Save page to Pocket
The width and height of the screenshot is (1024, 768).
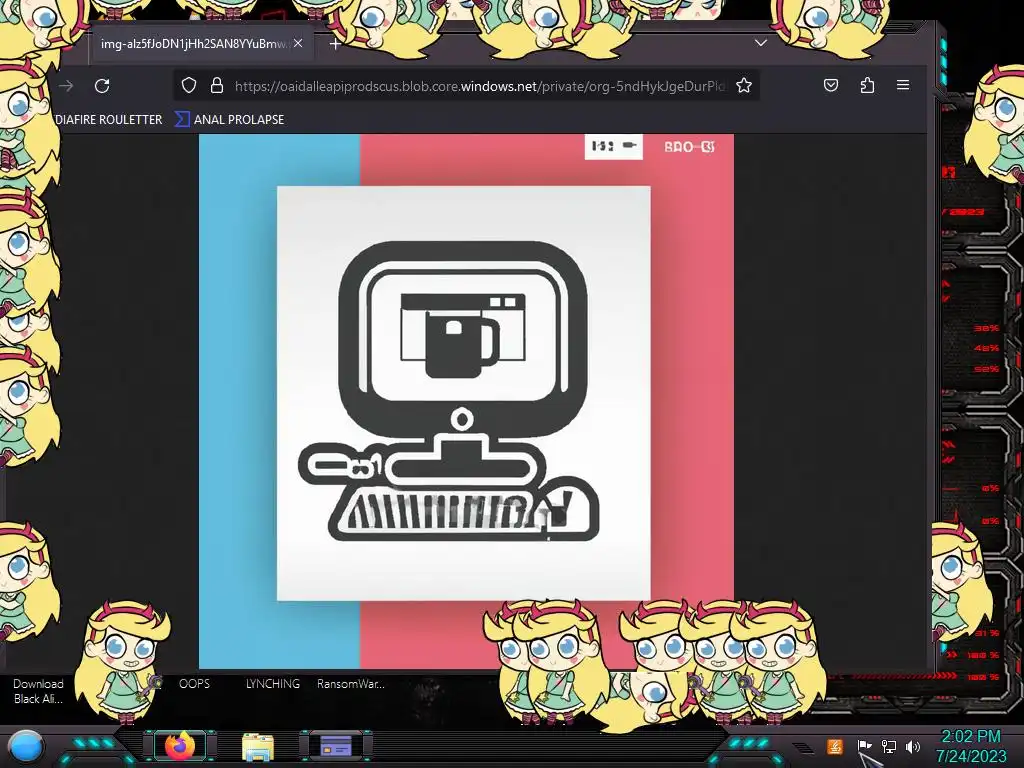pos(831,85)
